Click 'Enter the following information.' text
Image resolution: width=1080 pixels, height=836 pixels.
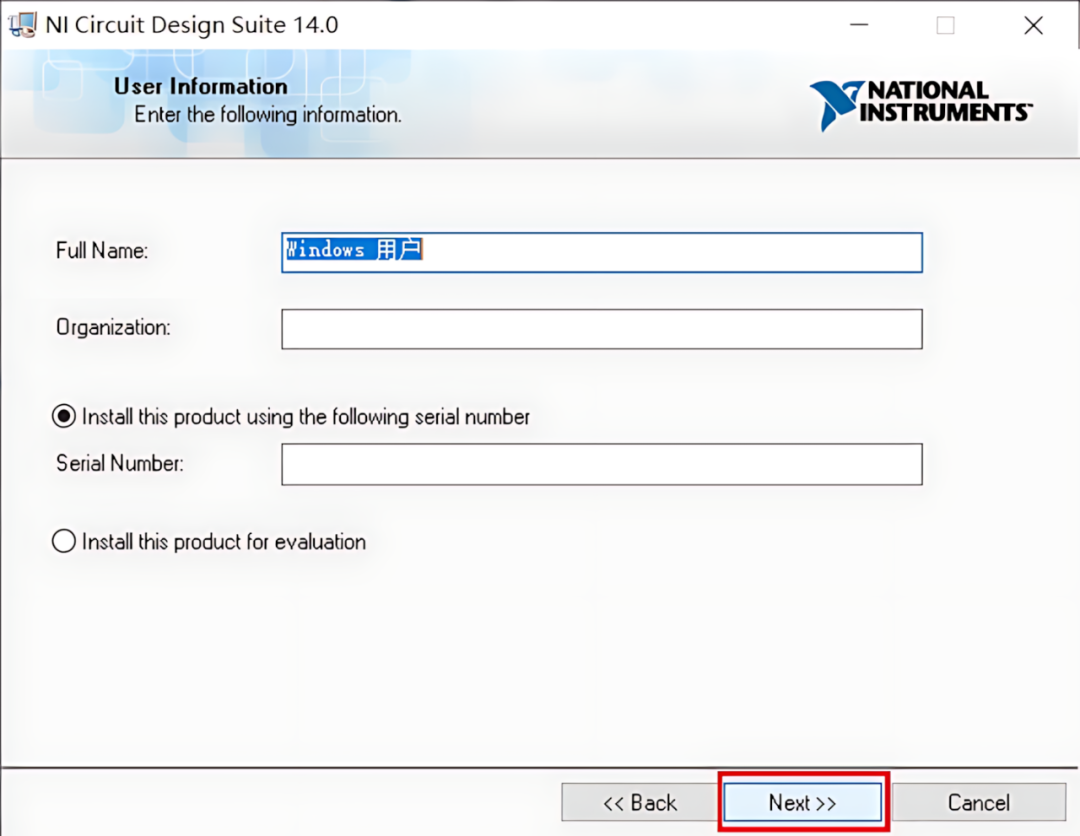[267, 114]
